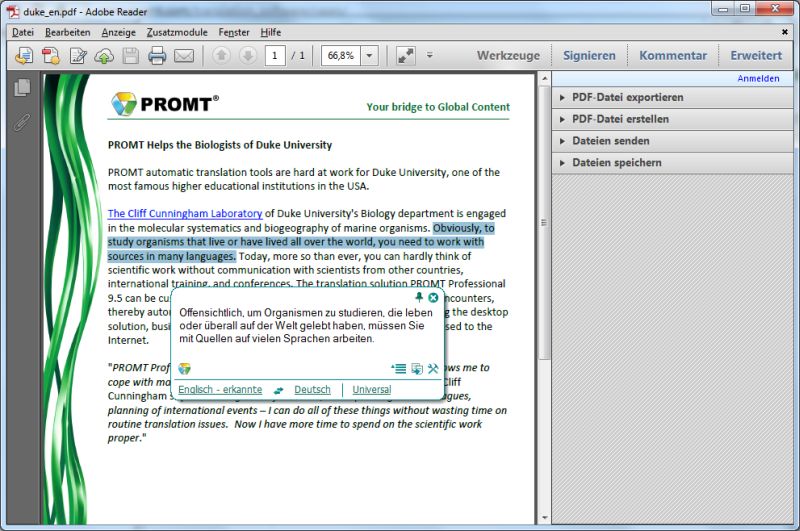
Task: Click the 'Your bridge to Global Content' text
Action: click(x=438, y=107)
